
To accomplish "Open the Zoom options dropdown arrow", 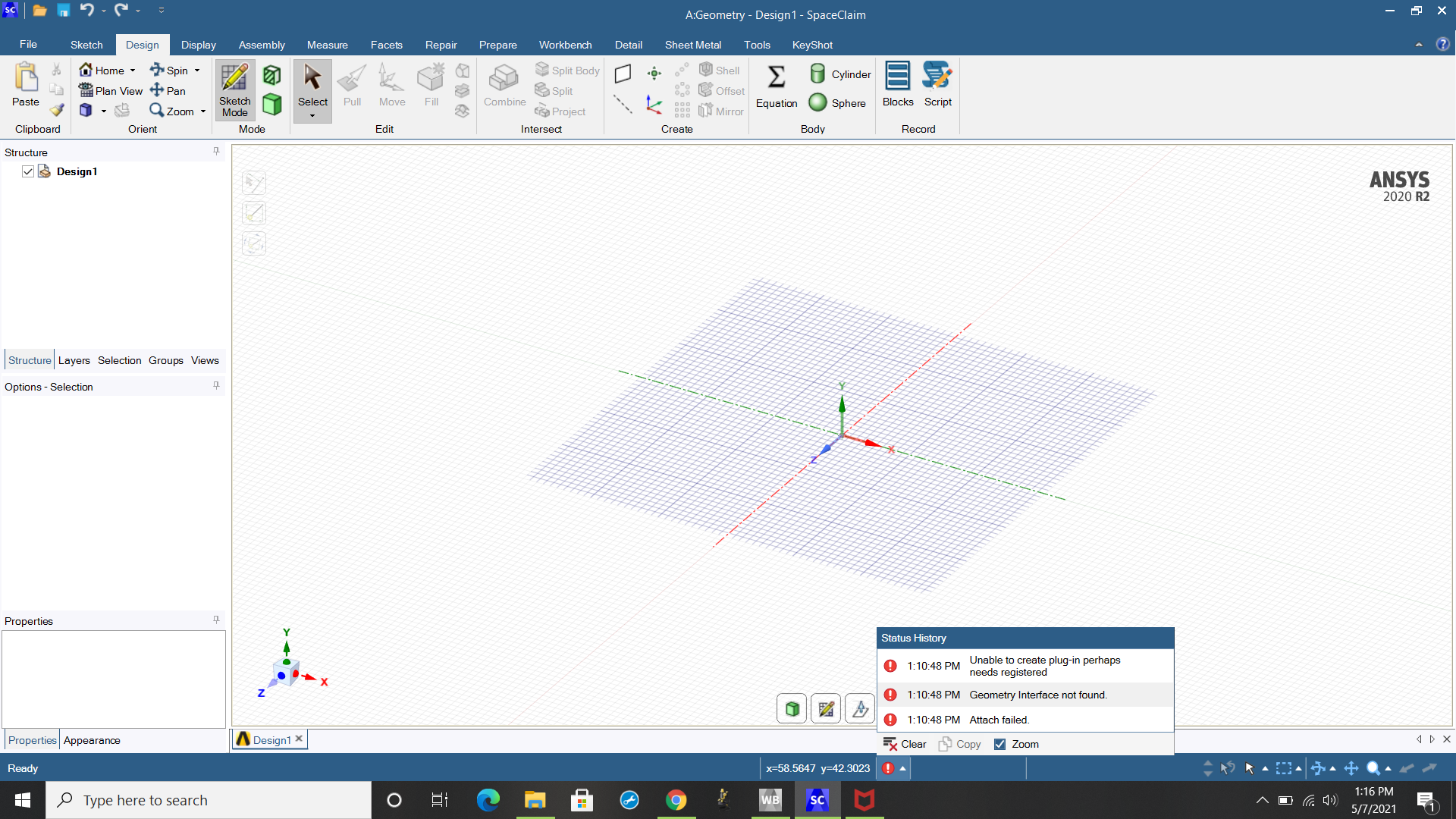I will [x=203, y=111].
